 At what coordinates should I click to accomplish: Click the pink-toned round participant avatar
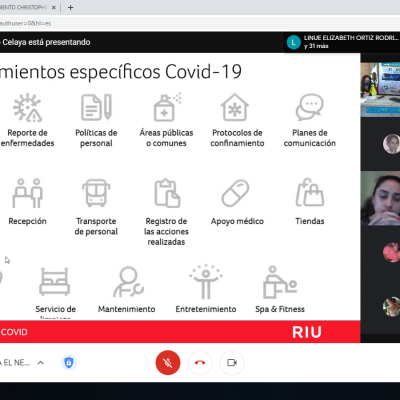[x=391, y=252]
